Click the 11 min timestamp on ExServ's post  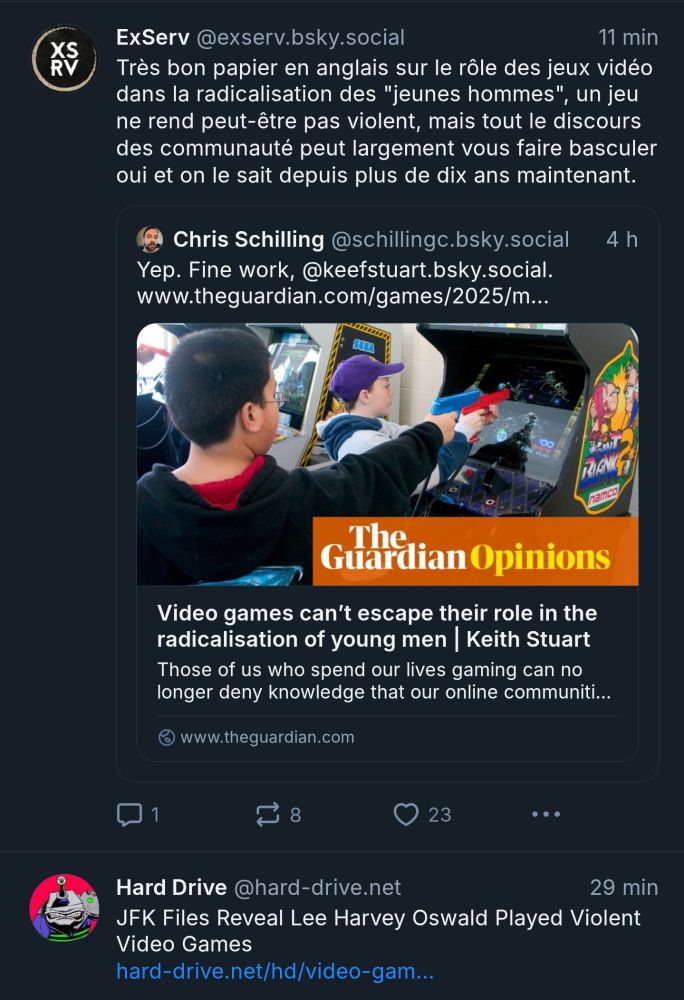(x=628, y=38)
